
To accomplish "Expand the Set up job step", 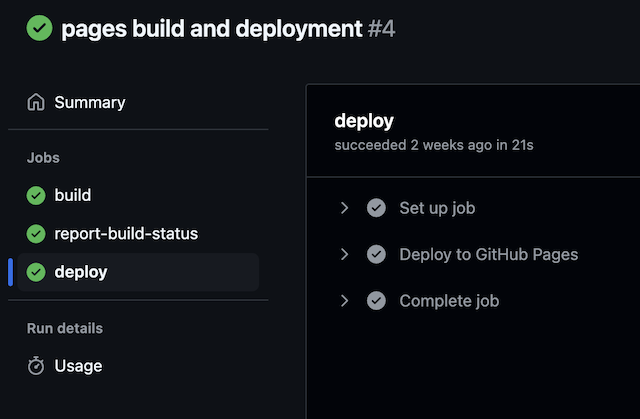I will (x=344, y=208).
